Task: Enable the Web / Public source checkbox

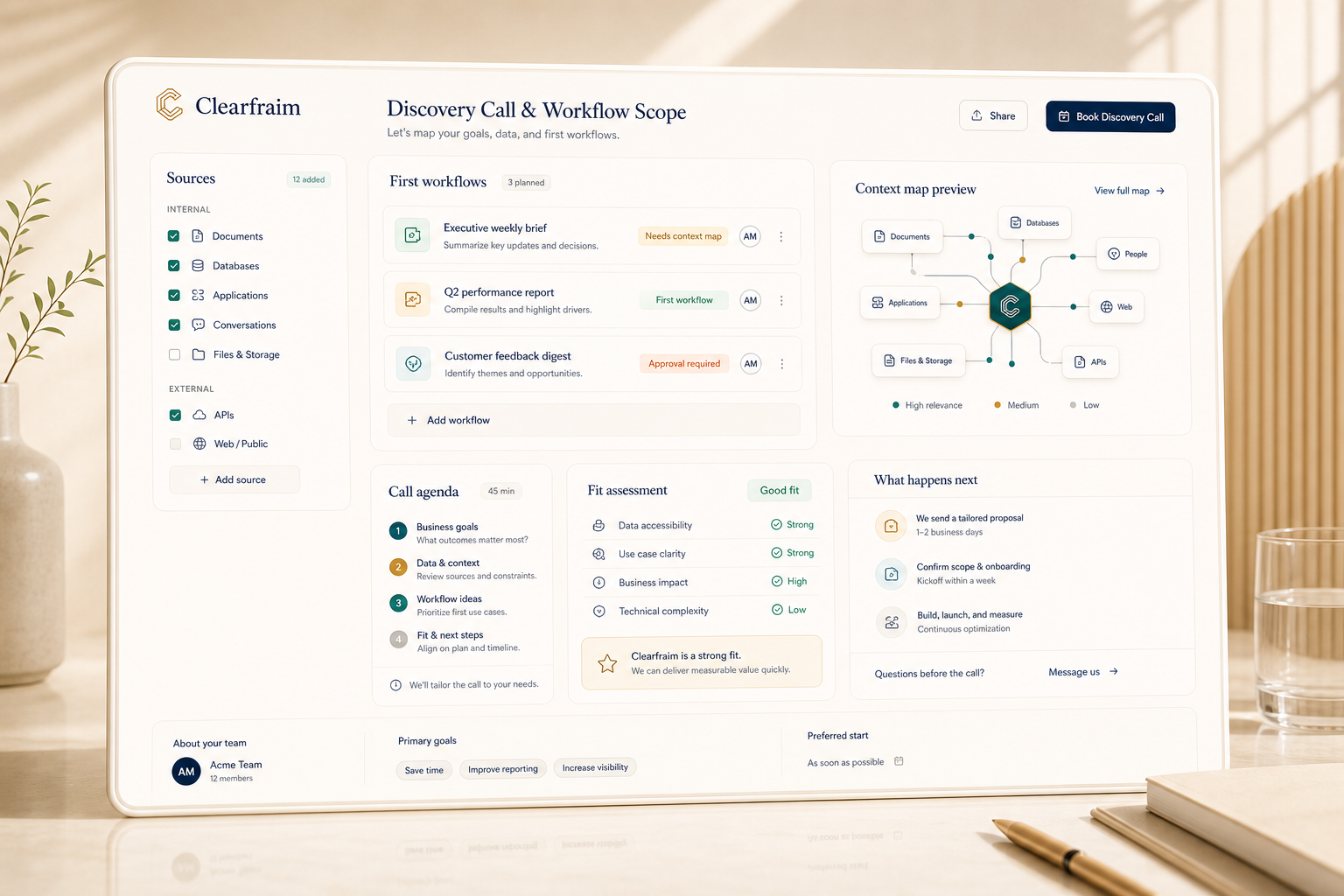Action: (175, 444)
